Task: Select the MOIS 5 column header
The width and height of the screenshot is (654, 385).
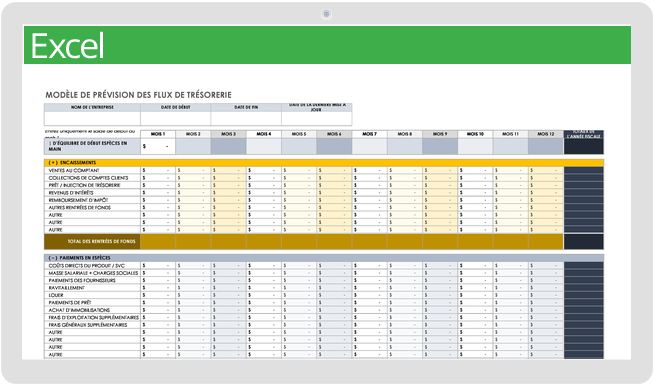Action: click(299, 134)
